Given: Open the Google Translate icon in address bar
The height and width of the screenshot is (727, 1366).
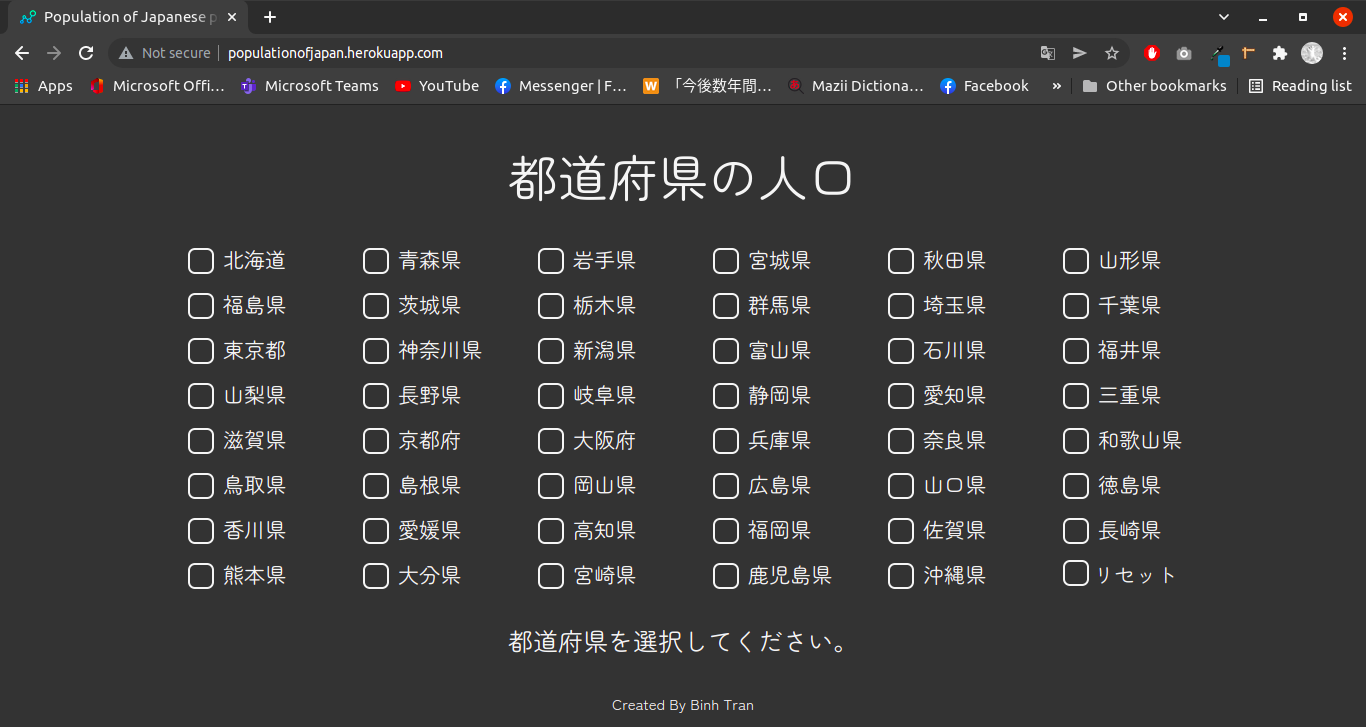Looking at the screenshot, I should tap(1050, 52).
